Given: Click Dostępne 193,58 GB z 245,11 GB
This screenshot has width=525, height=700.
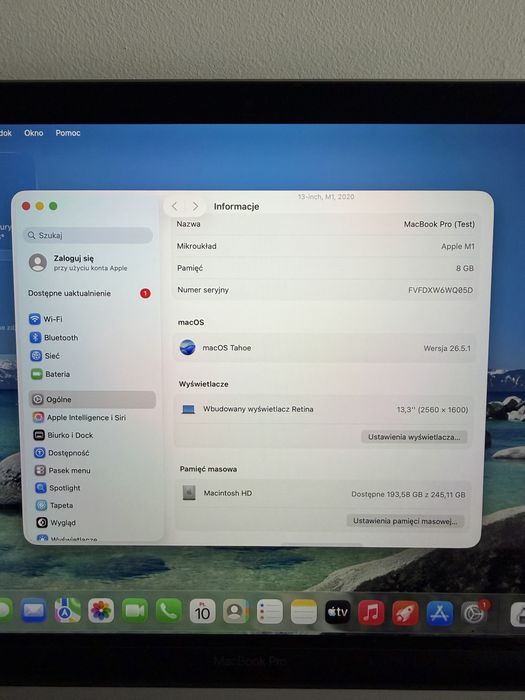Looking at the screenshot, I should coord(408,495).
